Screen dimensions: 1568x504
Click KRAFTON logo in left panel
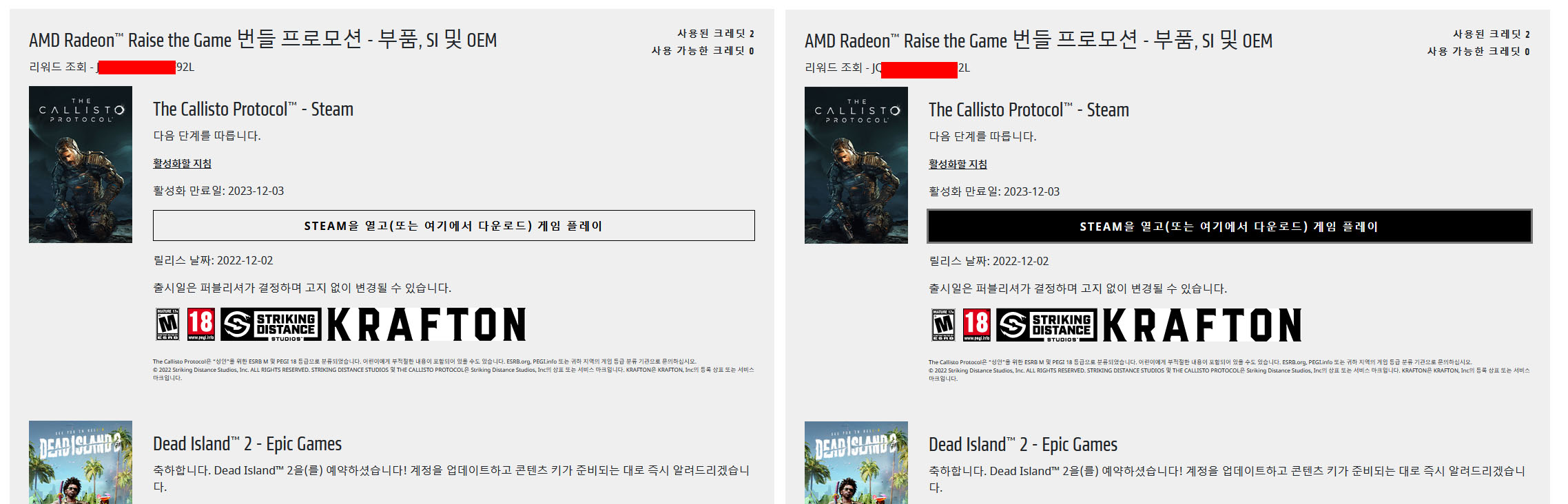tap(426, 324)
